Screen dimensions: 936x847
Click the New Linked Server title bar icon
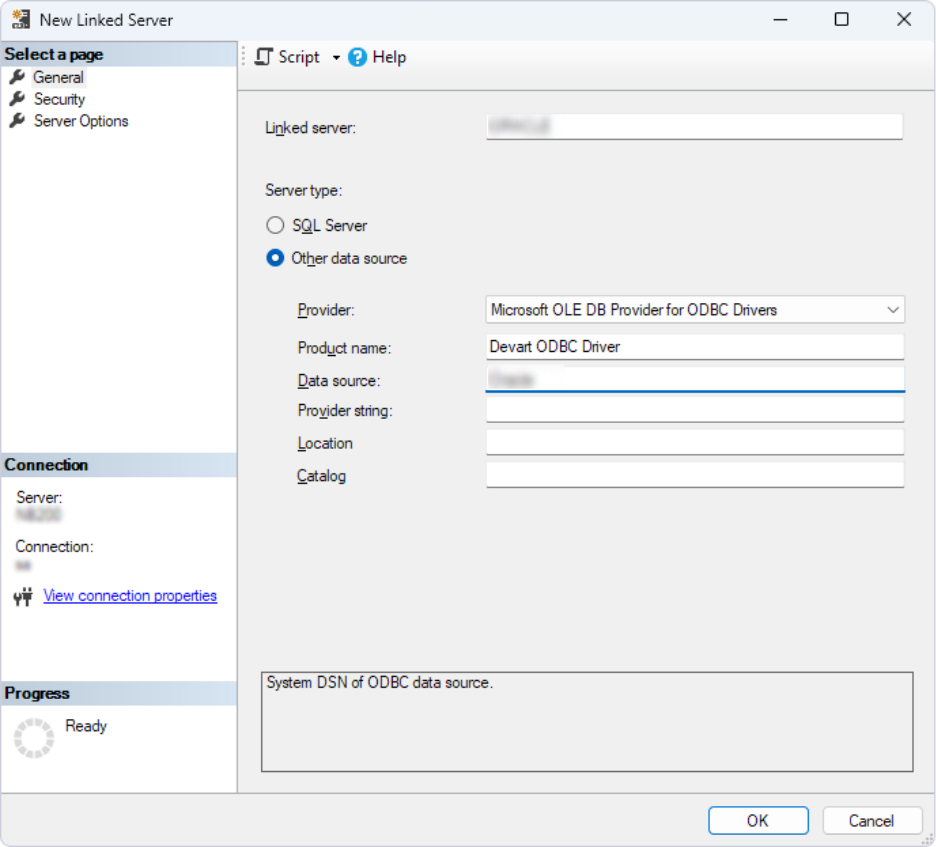pyautogui.click(x=20, y=20)
